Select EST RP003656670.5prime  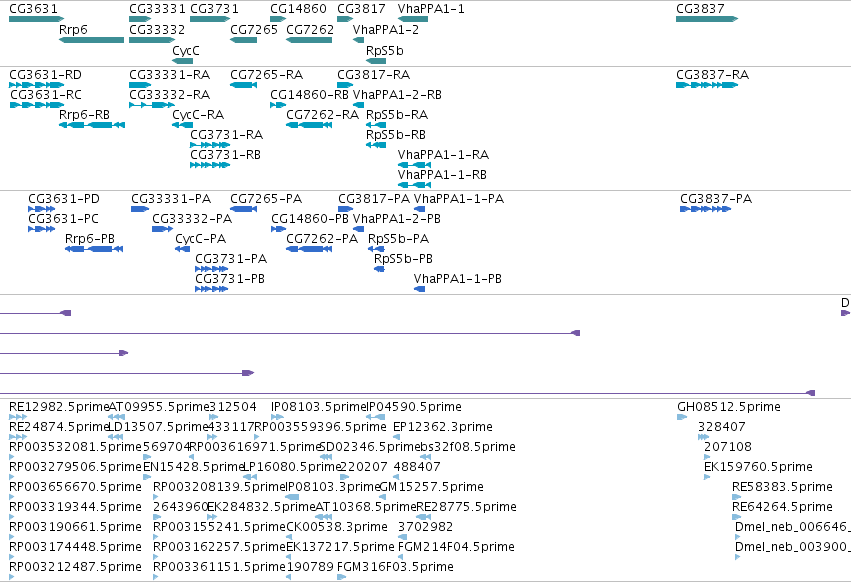pyautogui.click(x=75, y=486)
